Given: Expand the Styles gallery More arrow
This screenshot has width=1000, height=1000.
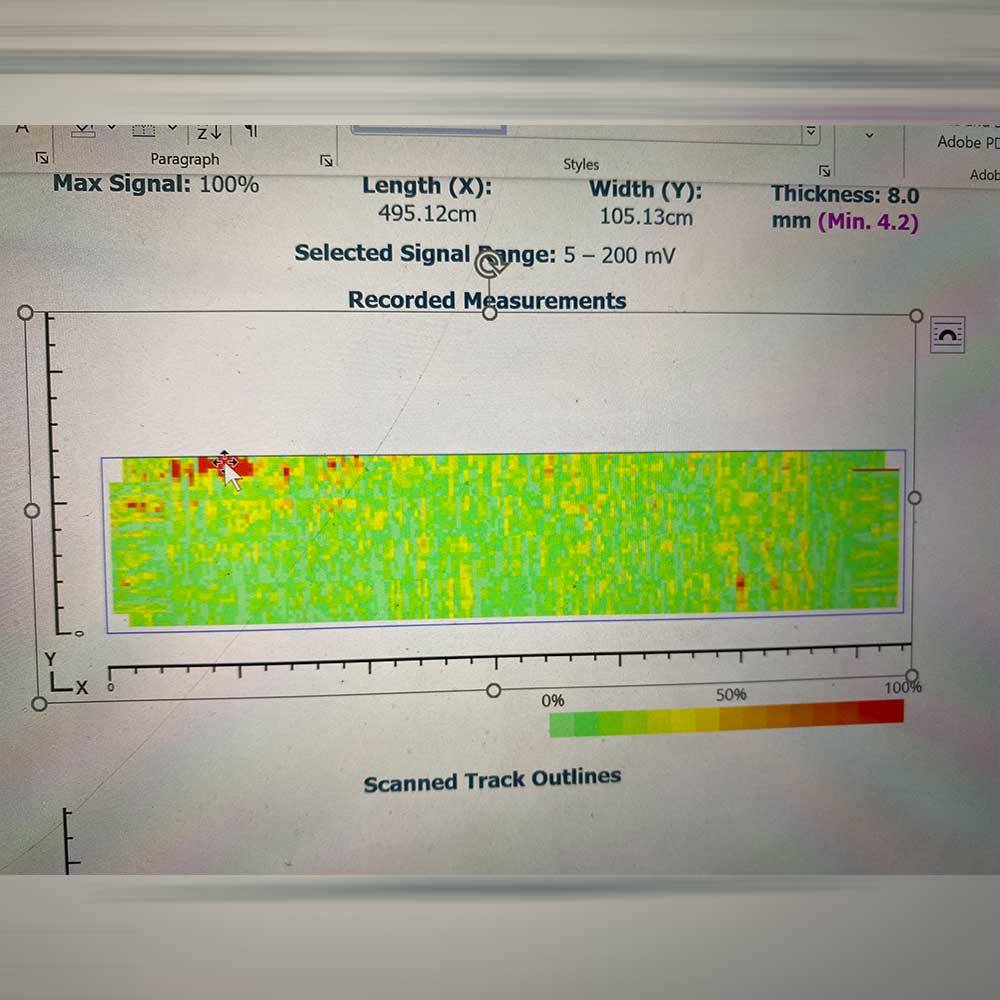Looking at the screenshot, I should click(x=811, y=132).
